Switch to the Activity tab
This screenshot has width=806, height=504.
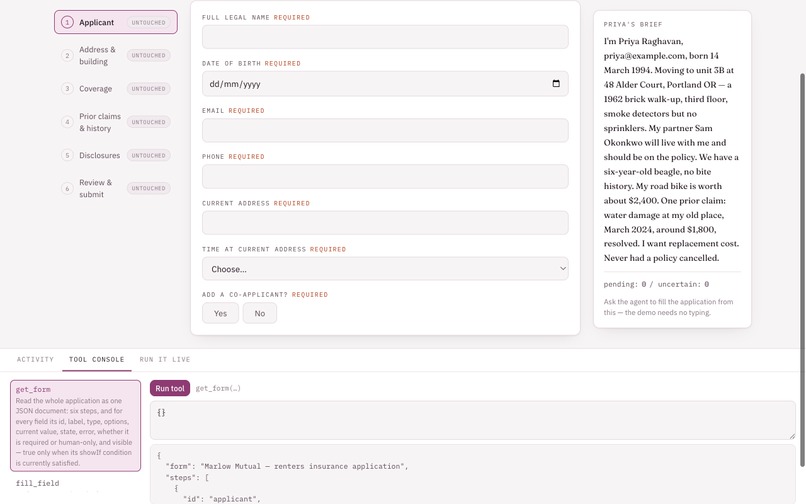point(35,359)
